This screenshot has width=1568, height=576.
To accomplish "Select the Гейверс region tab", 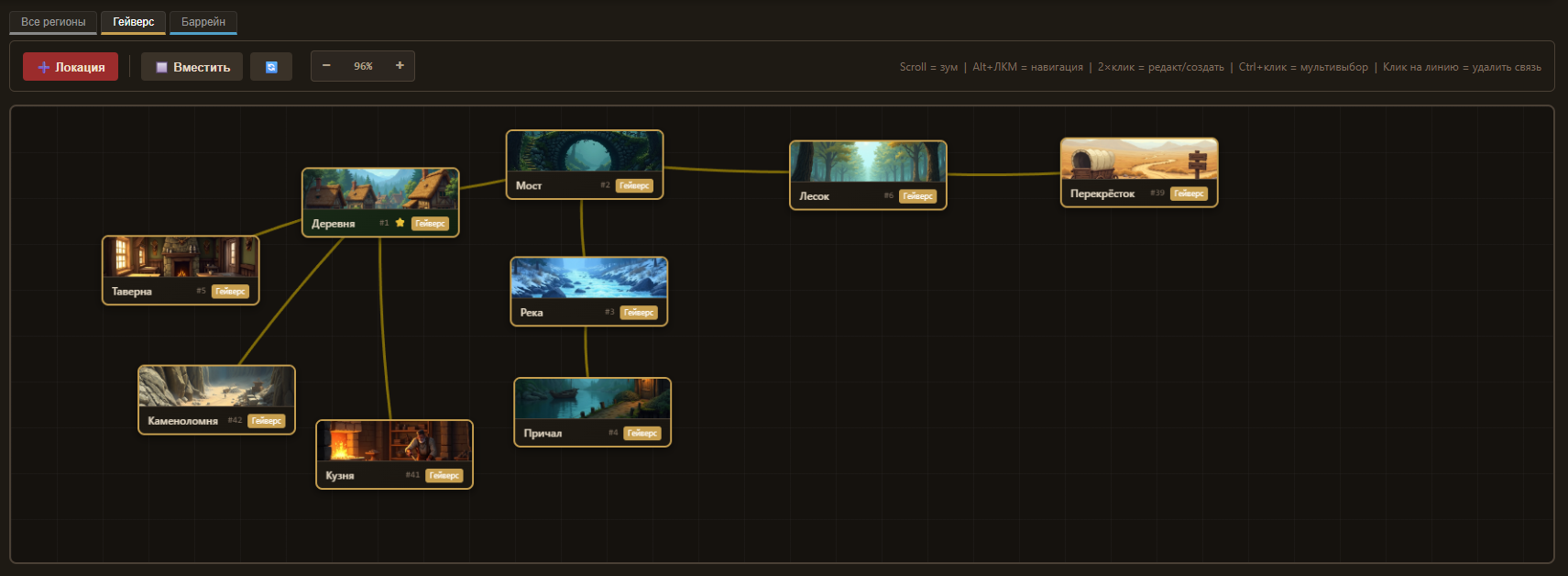I will [133, 22].
